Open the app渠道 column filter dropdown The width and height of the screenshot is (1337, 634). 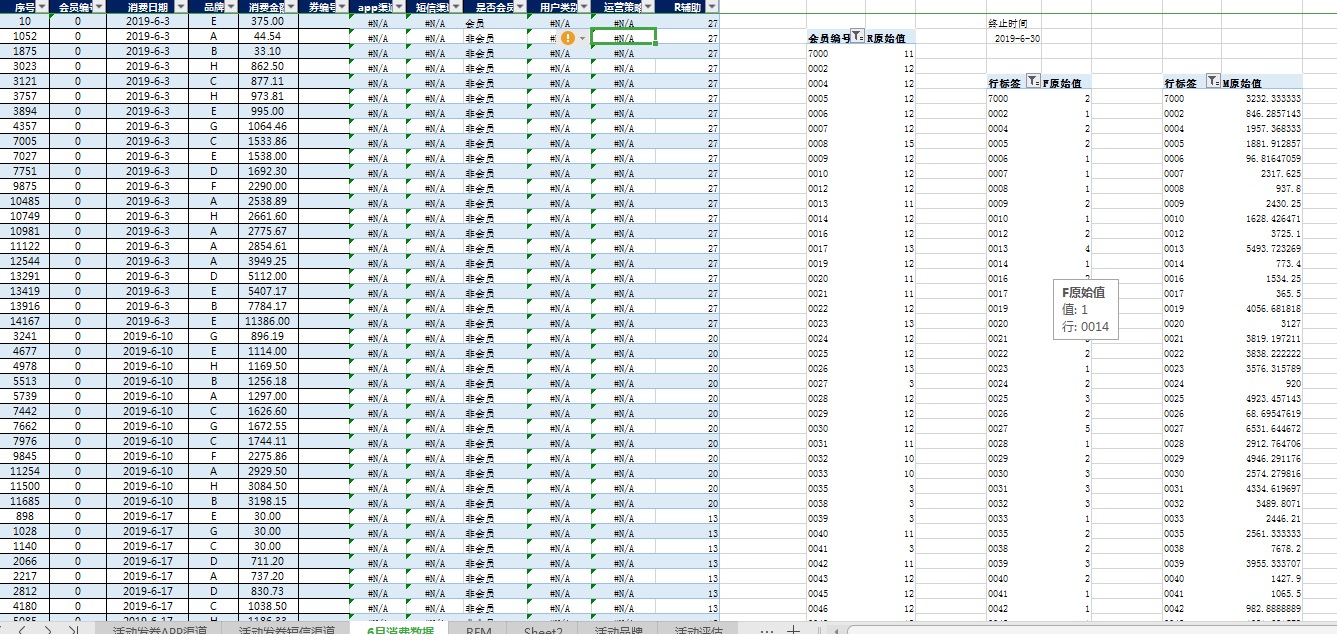coord(401,7)
